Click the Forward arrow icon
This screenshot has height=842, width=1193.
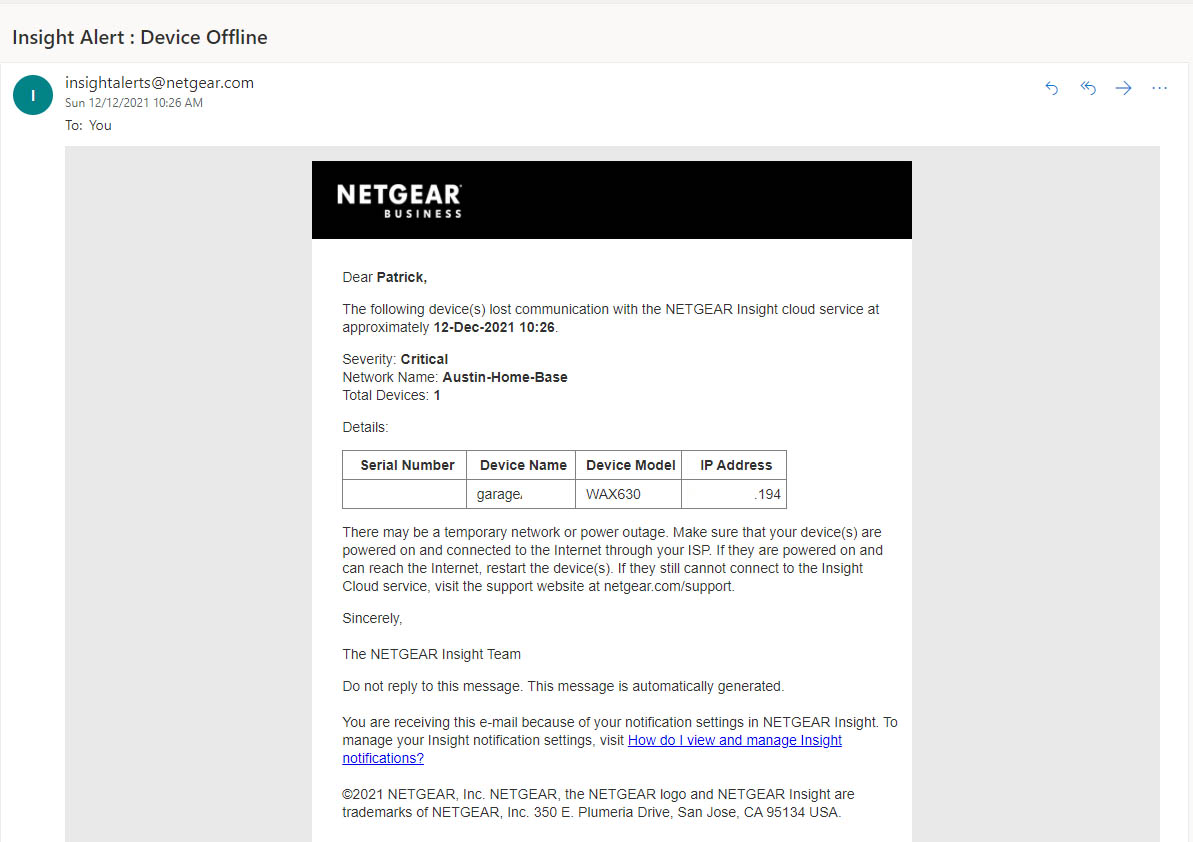(x=1123, y=88)
